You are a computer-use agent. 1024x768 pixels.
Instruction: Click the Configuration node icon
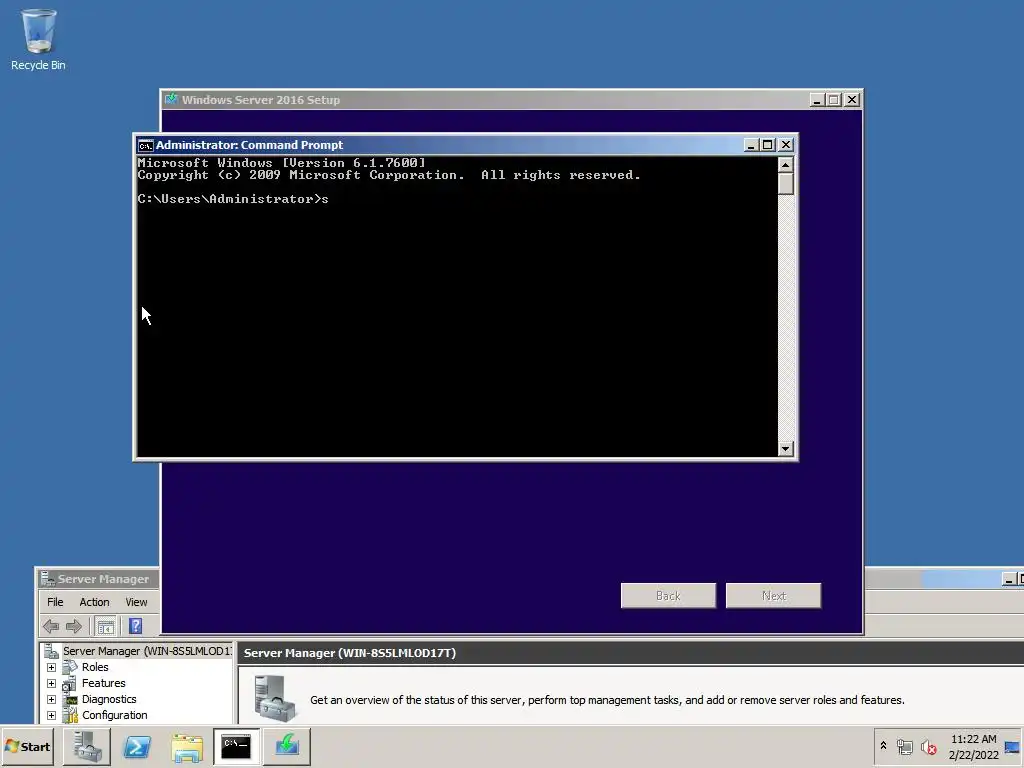(x=71, y=715)
